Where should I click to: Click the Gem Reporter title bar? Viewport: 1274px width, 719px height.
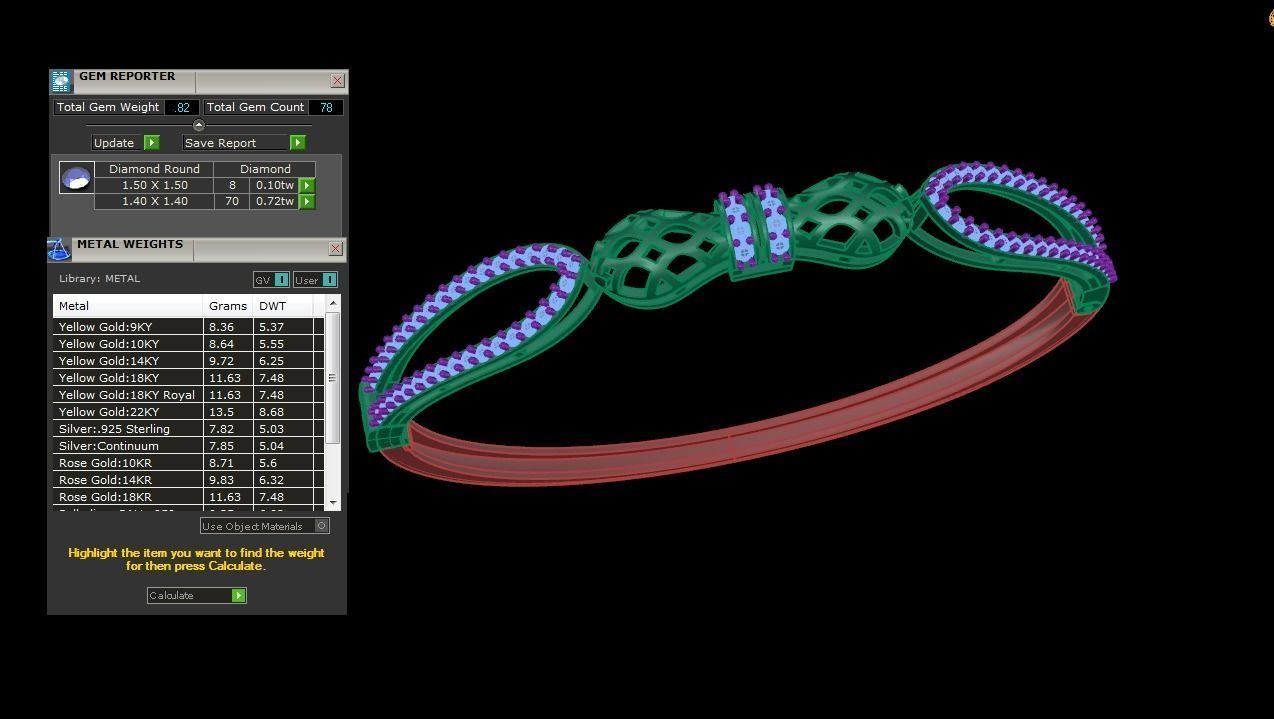click(x=200, y=80)
